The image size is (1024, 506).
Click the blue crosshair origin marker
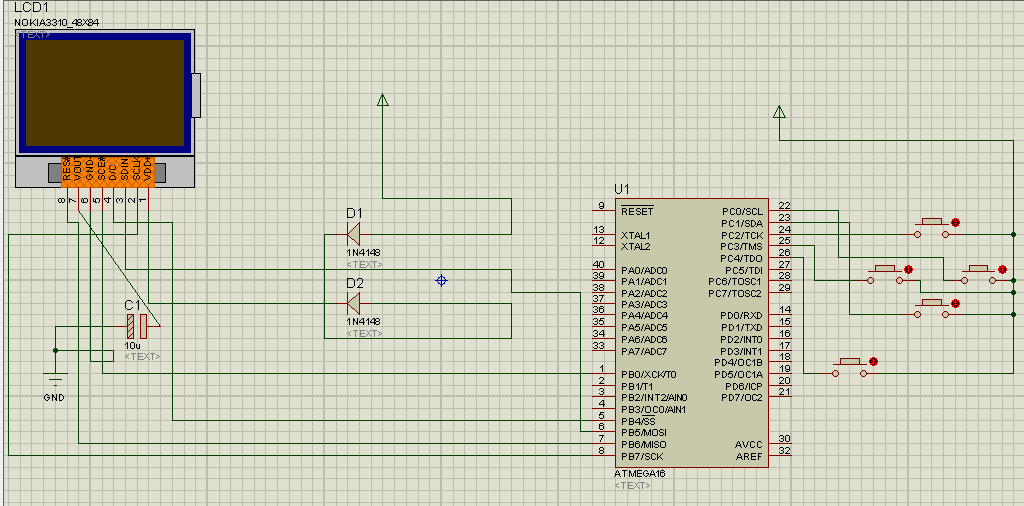point(441,281)
